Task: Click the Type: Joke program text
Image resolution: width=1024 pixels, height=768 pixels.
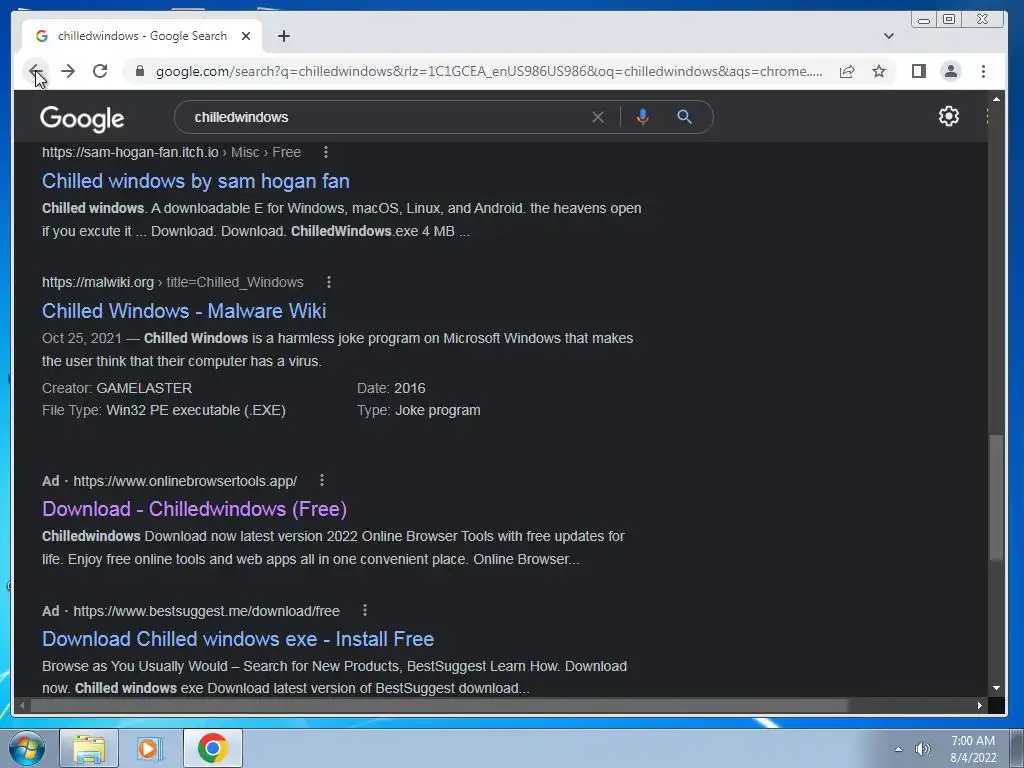Action: pyautogui.click(x=419, y=410)
